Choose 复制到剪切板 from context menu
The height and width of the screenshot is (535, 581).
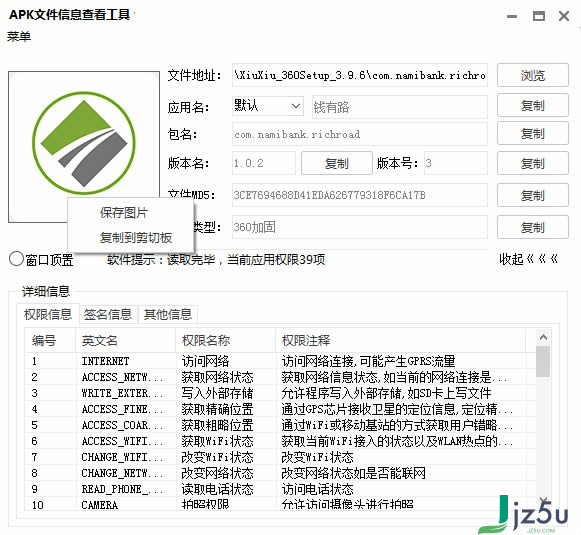(136, 237)
